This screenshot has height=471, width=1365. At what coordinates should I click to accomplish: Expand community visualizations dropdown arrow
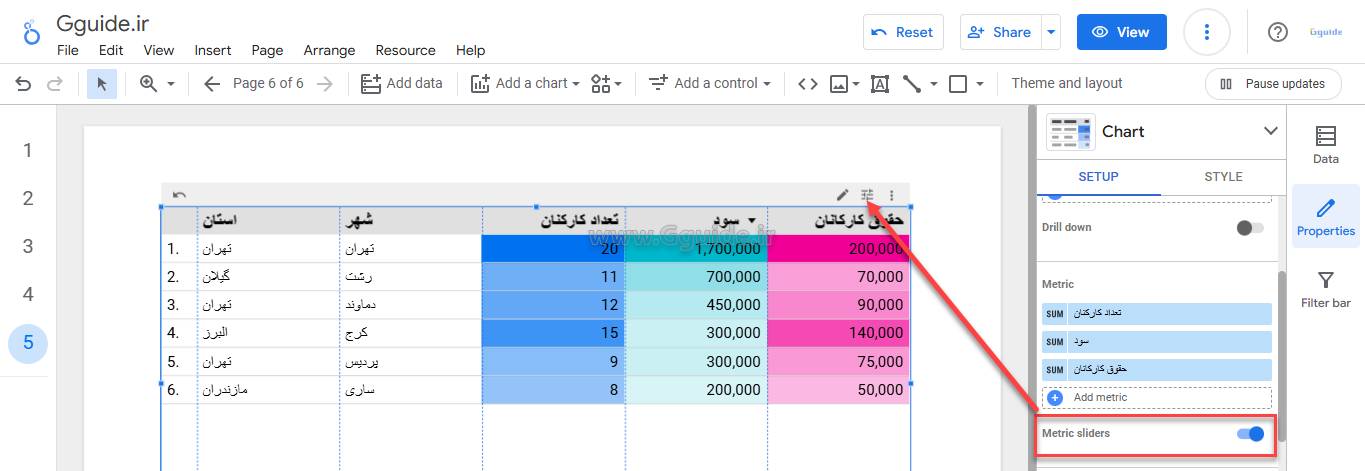point(618,84)
